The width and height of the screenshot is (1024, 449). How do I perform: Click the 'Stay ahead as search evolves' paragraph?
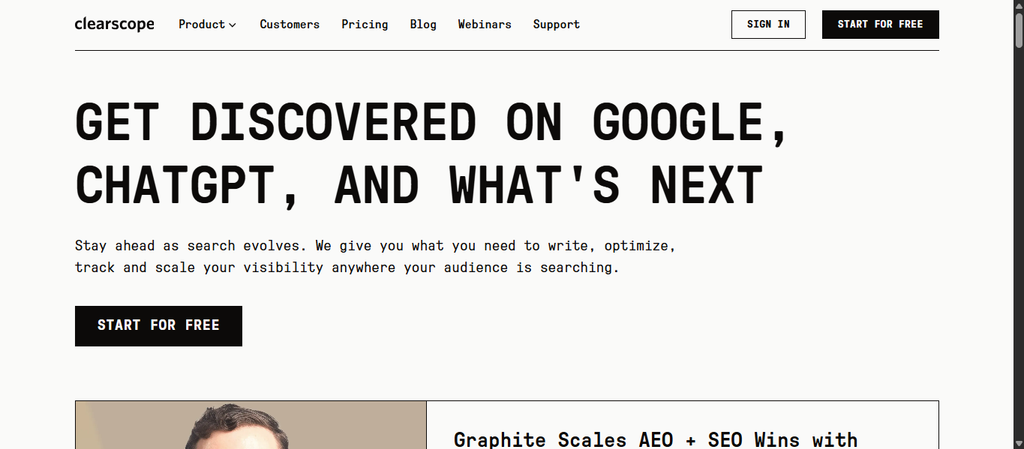(376, 256)
